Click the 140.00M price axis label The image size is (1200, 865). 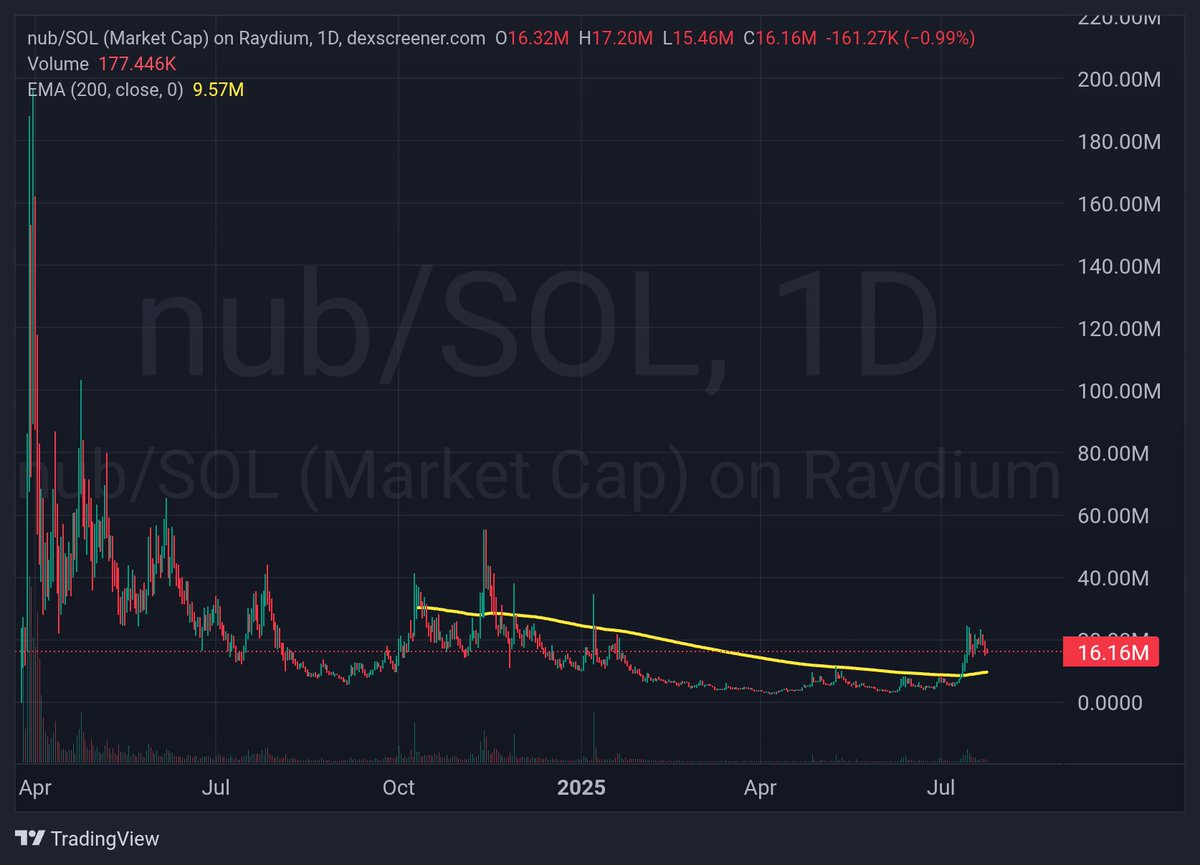click(1118, 266)
